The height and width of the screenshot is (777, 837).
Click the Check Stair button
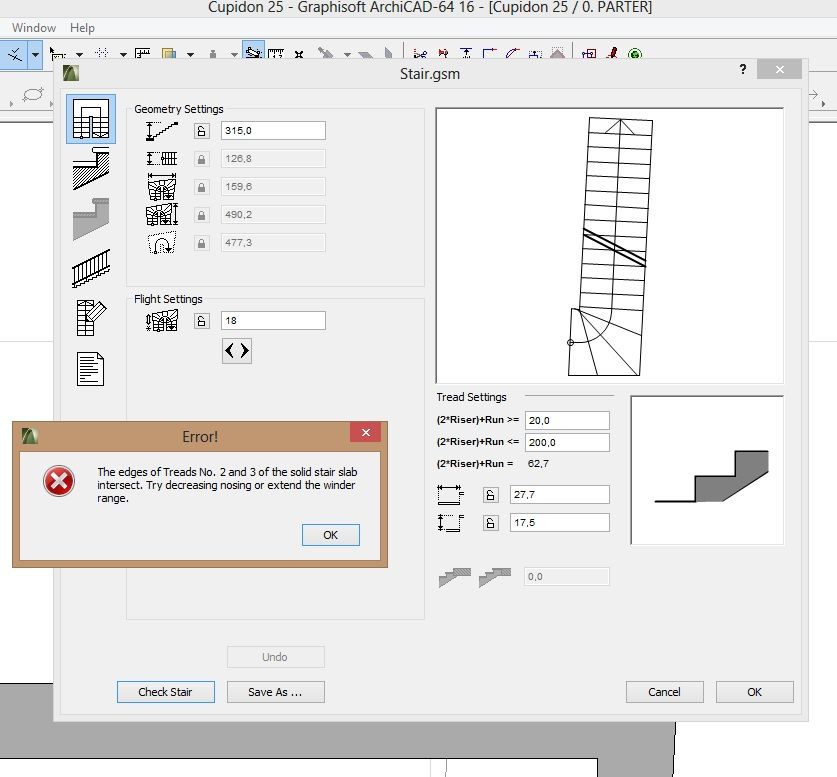click(x=165, y=692)
